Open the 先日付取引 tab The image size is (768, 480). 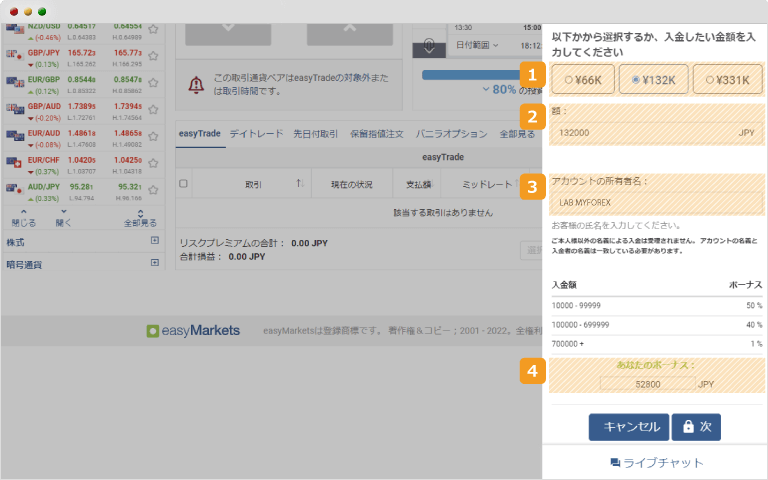pyautogui.click(x=316, y=134)
